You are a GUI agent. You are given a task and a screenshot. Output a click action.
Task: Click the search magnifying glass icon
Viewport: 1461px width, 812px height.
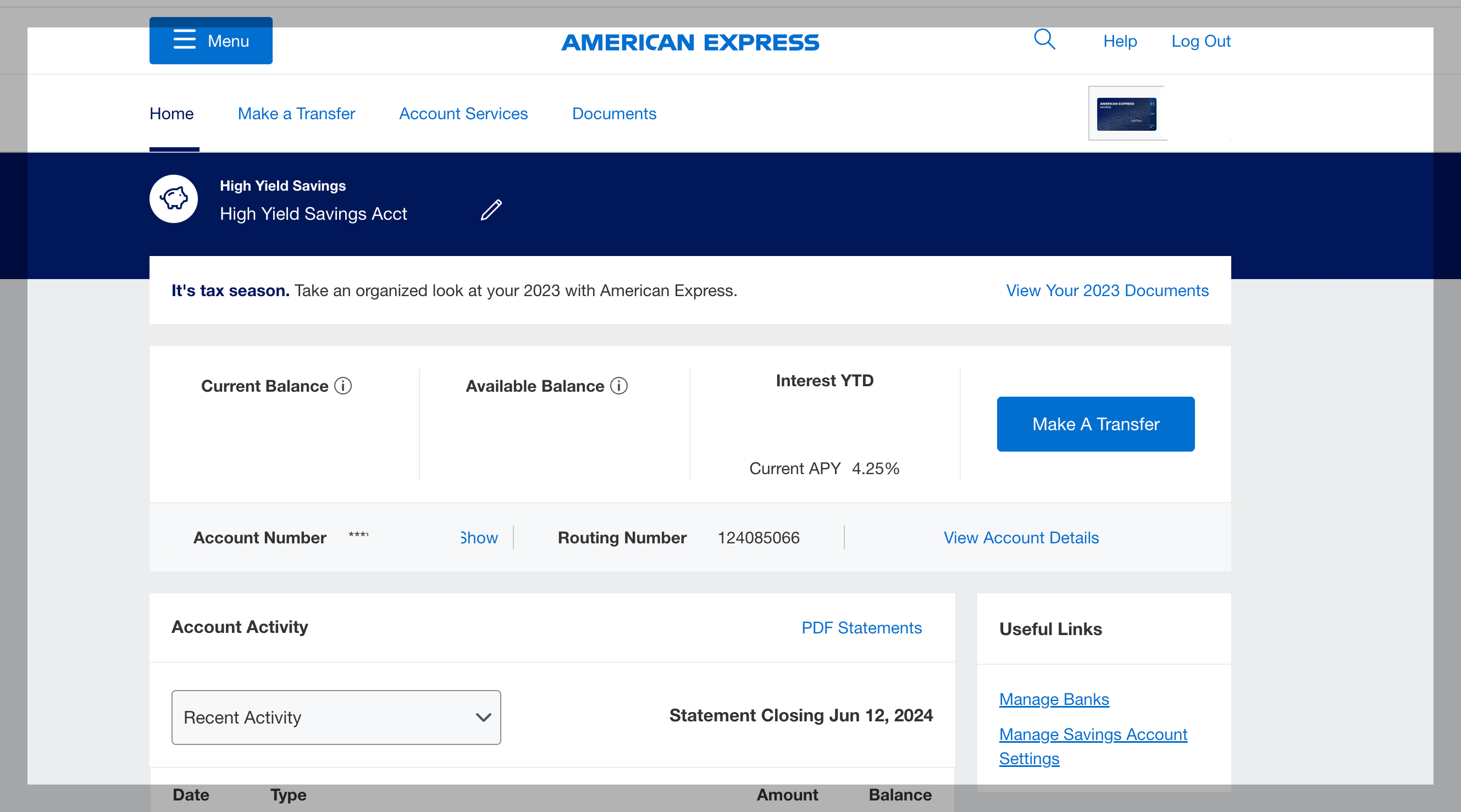(1044, 40)
